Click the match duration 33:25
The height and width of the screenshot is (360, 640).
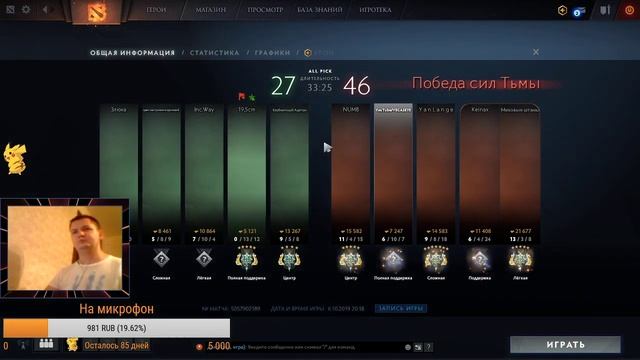[x=320, y=87]
